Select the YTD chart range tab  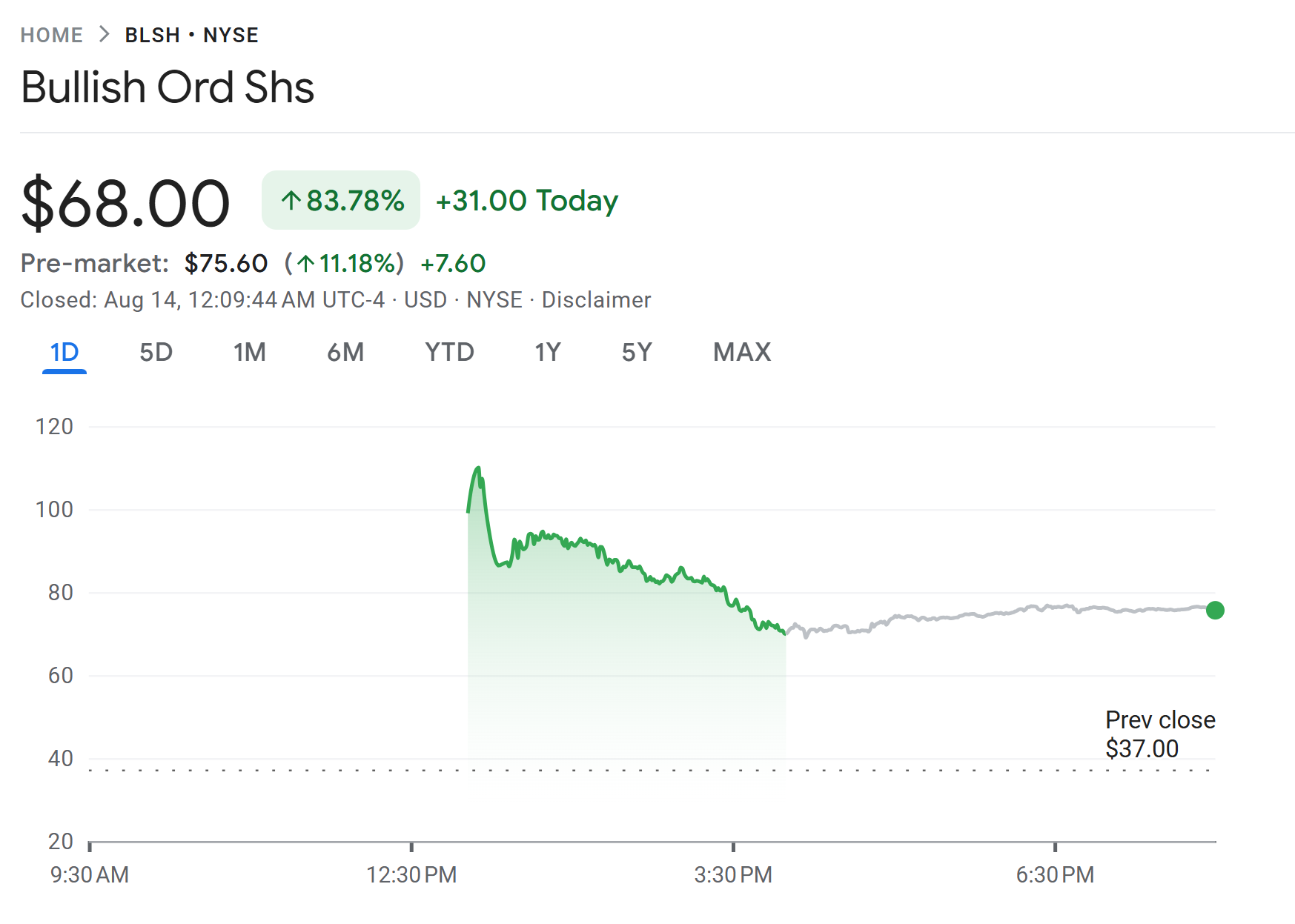pos(449,352)
